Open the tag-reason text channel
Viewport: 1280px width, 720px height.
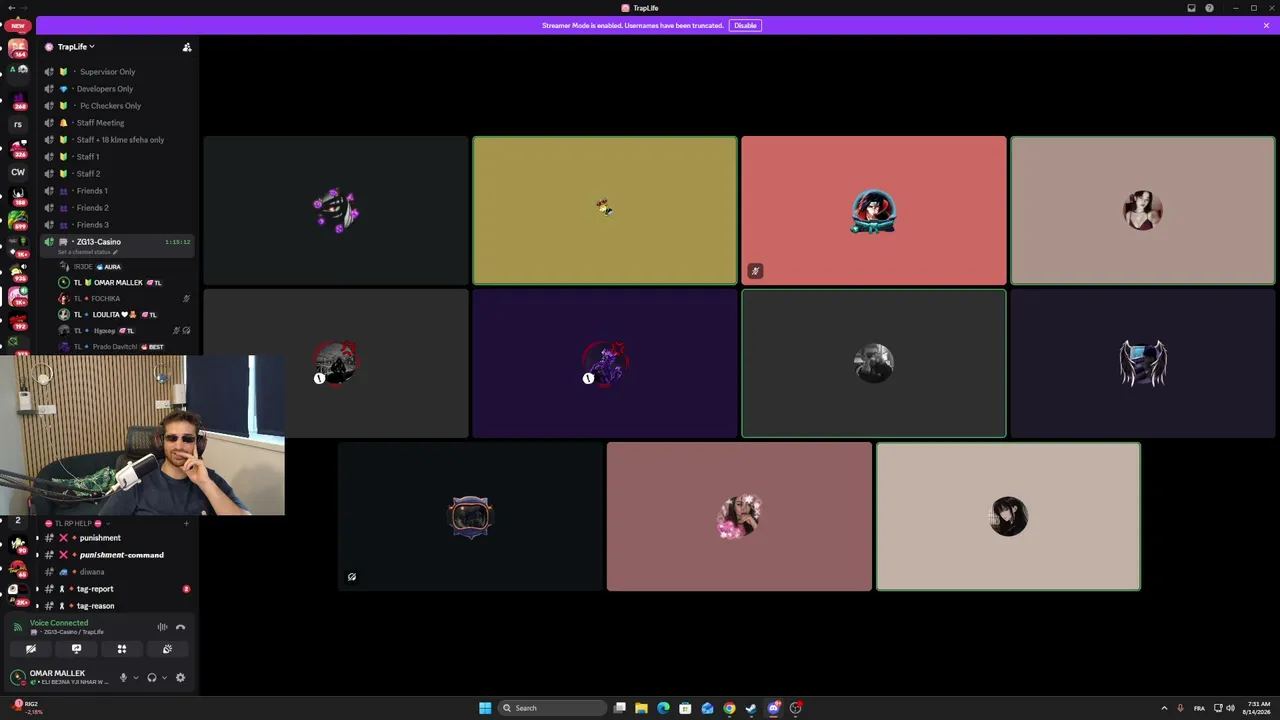coord(95,606)
